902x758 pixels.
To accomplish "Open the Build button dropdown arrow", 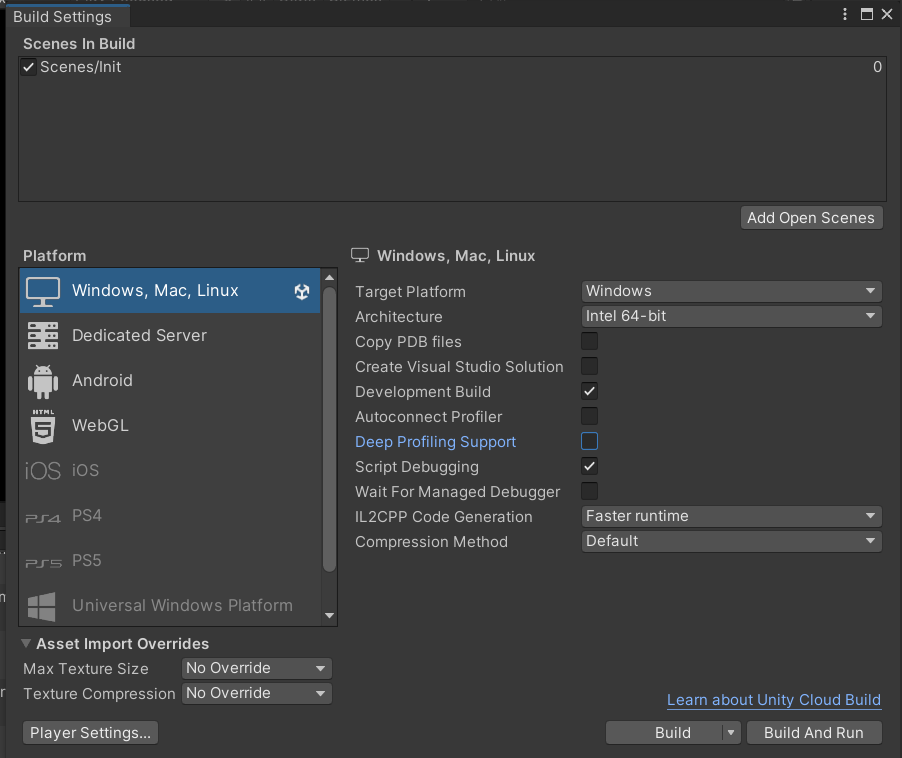I will coord(731,733).
